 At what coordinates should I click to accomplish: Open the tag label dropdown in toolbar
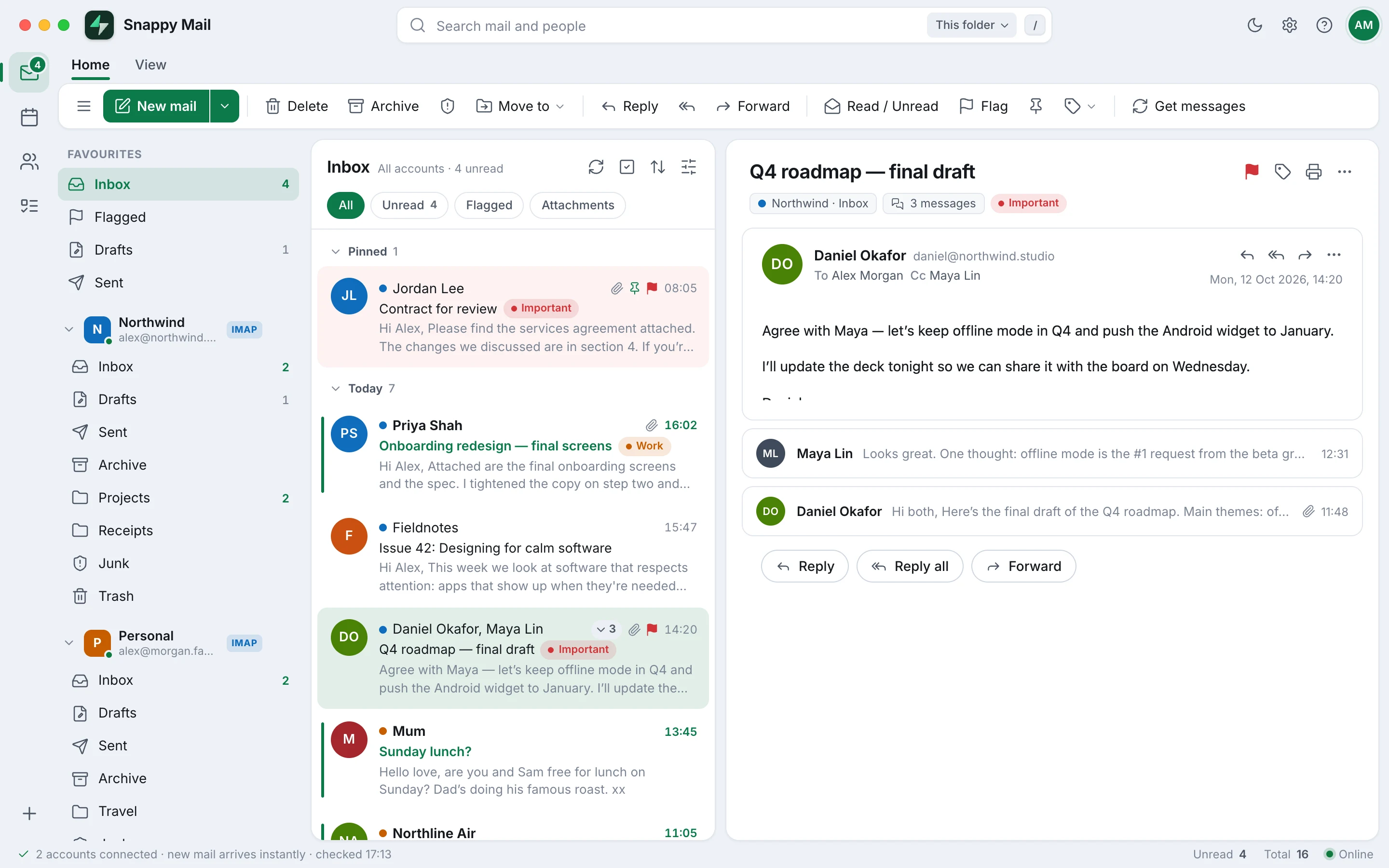click(1080, 106)
